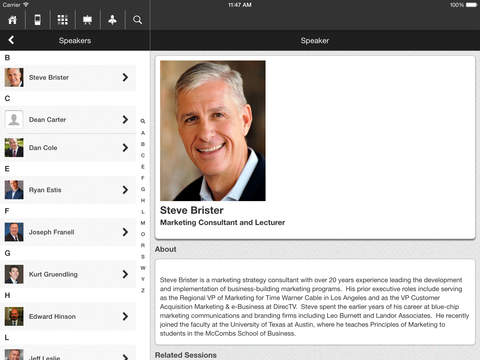The width and height of the screenshot is (480, 360).
Task: Tap Steve Brister's large profile photo
Action: (213, 131)
